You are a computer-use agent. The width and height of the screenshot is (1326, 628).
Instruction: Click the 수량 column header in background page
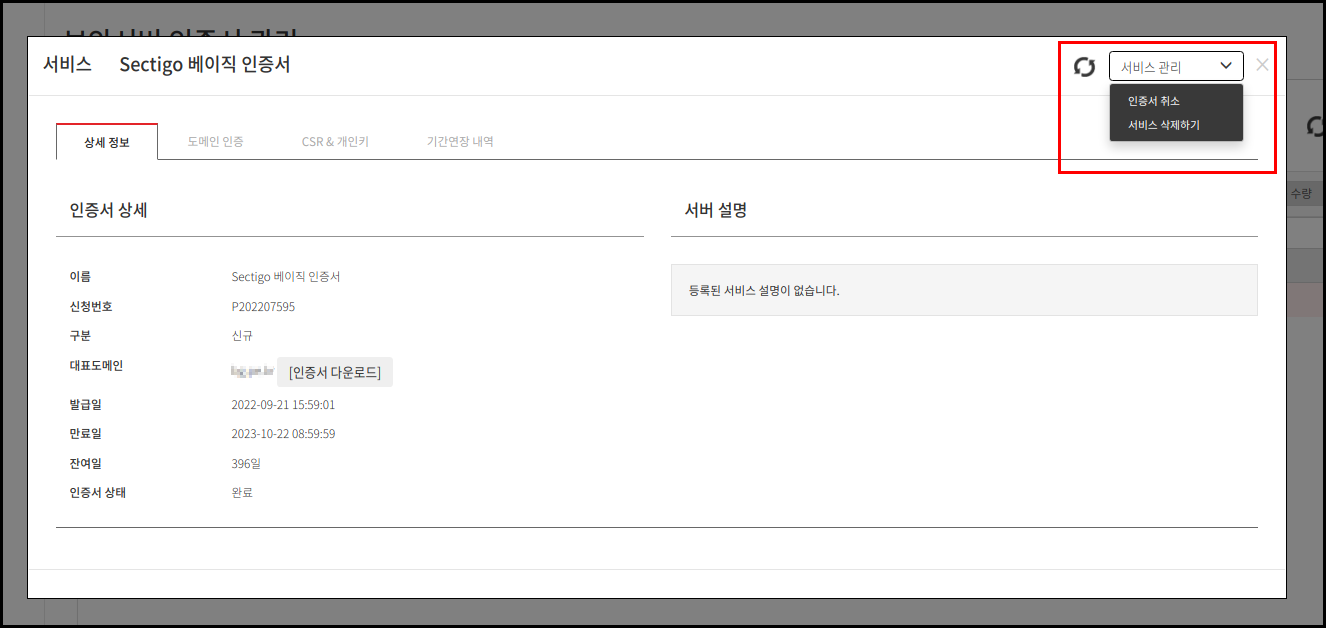point(1301,194)
